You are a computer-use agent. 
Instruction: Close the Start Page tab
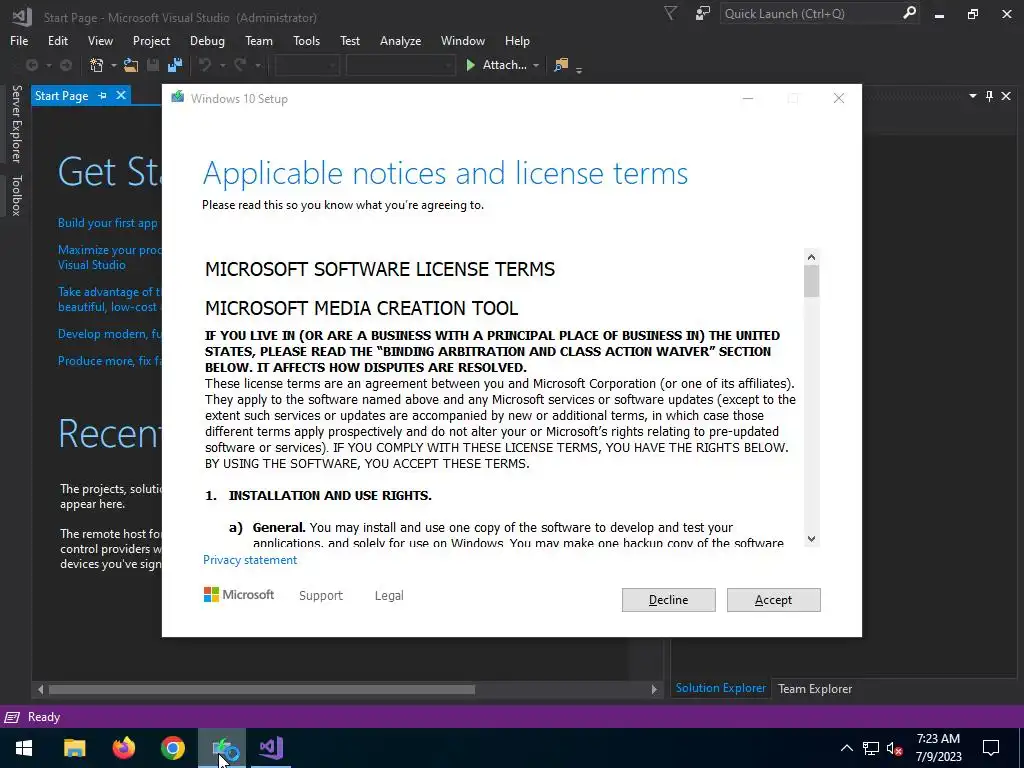tap(121, 95)
